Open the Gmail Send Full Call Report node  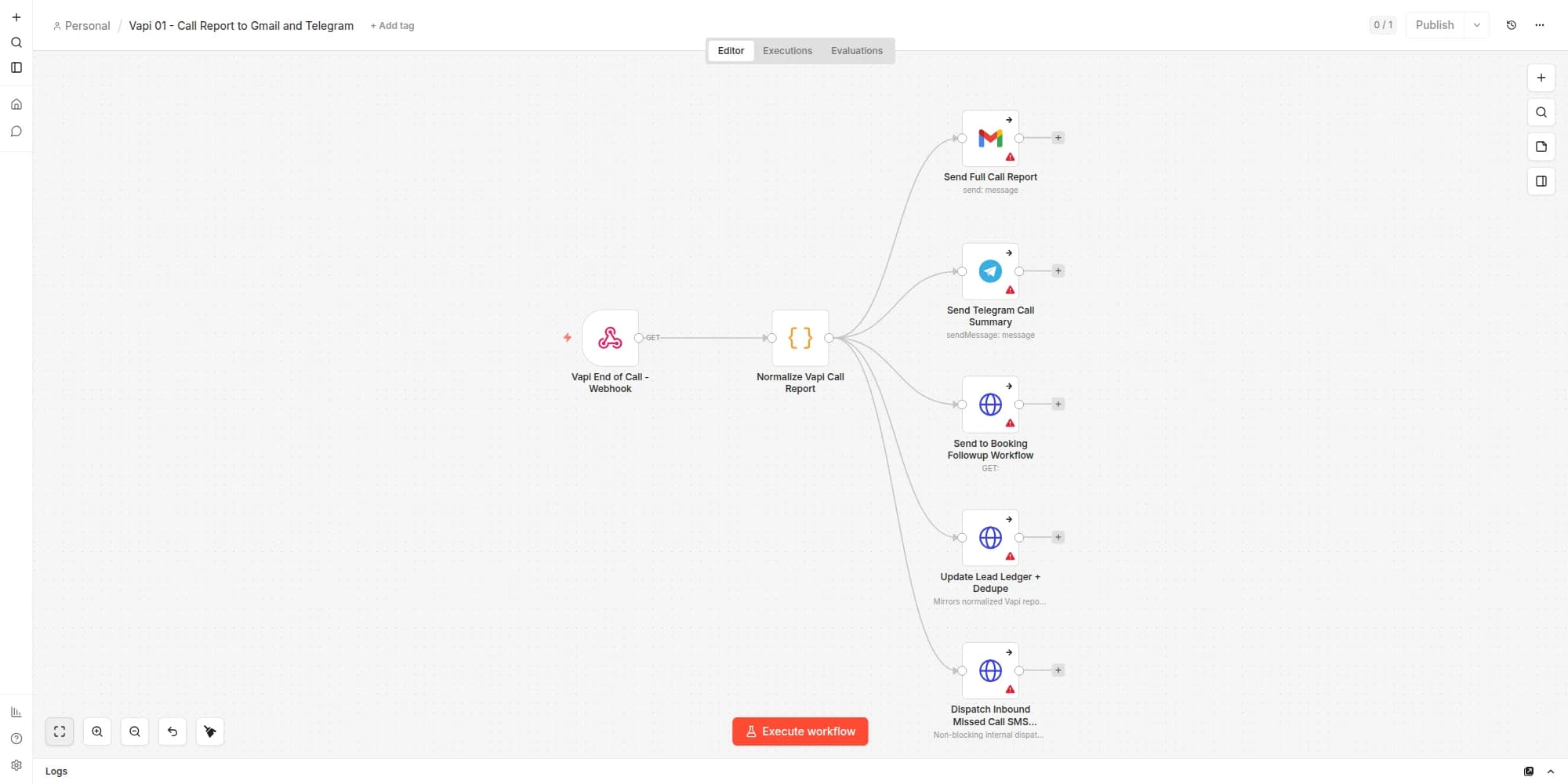tap(990, 138)
